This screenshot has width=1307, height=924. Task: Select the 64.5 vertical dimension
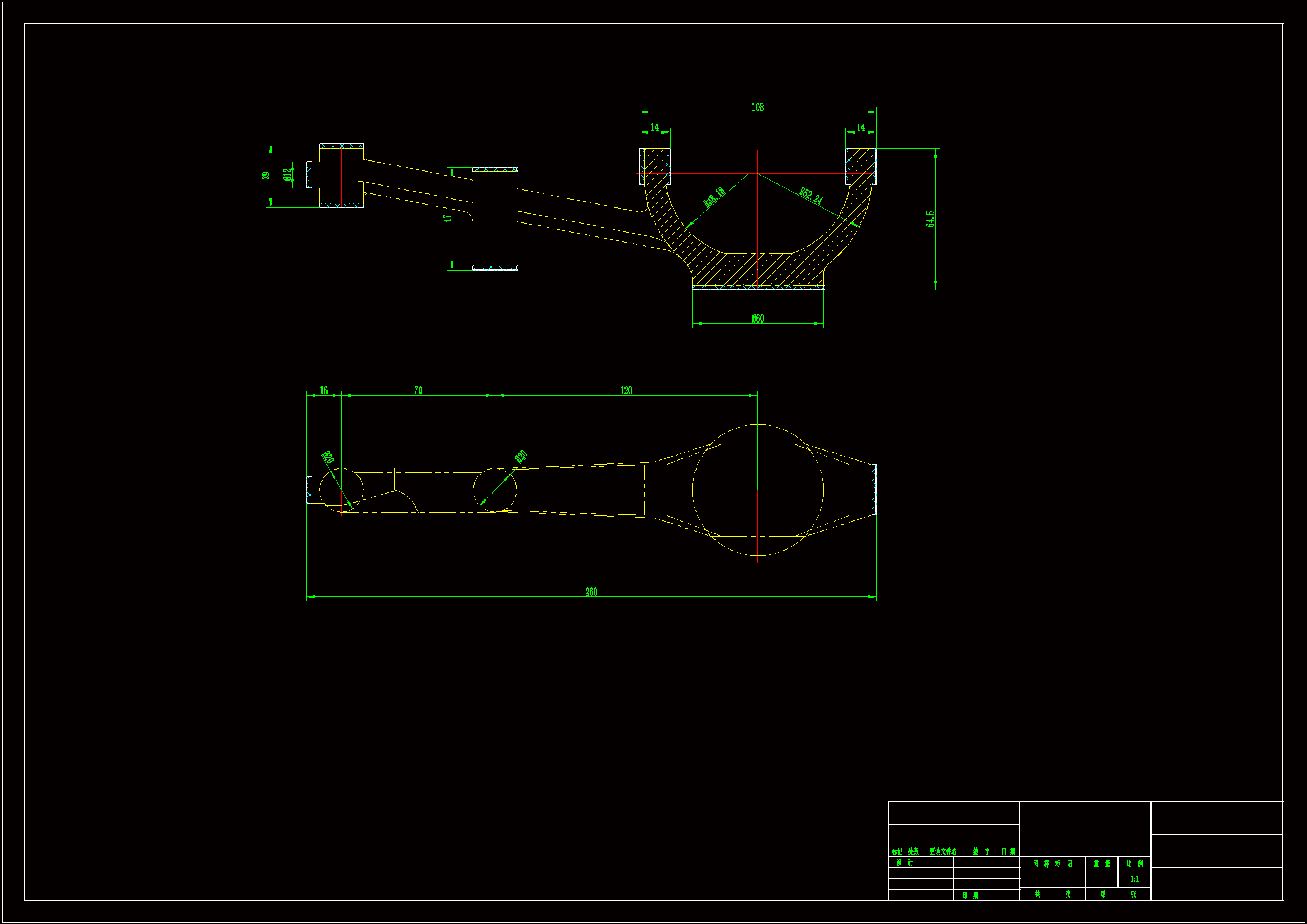[x=930, y=219]
